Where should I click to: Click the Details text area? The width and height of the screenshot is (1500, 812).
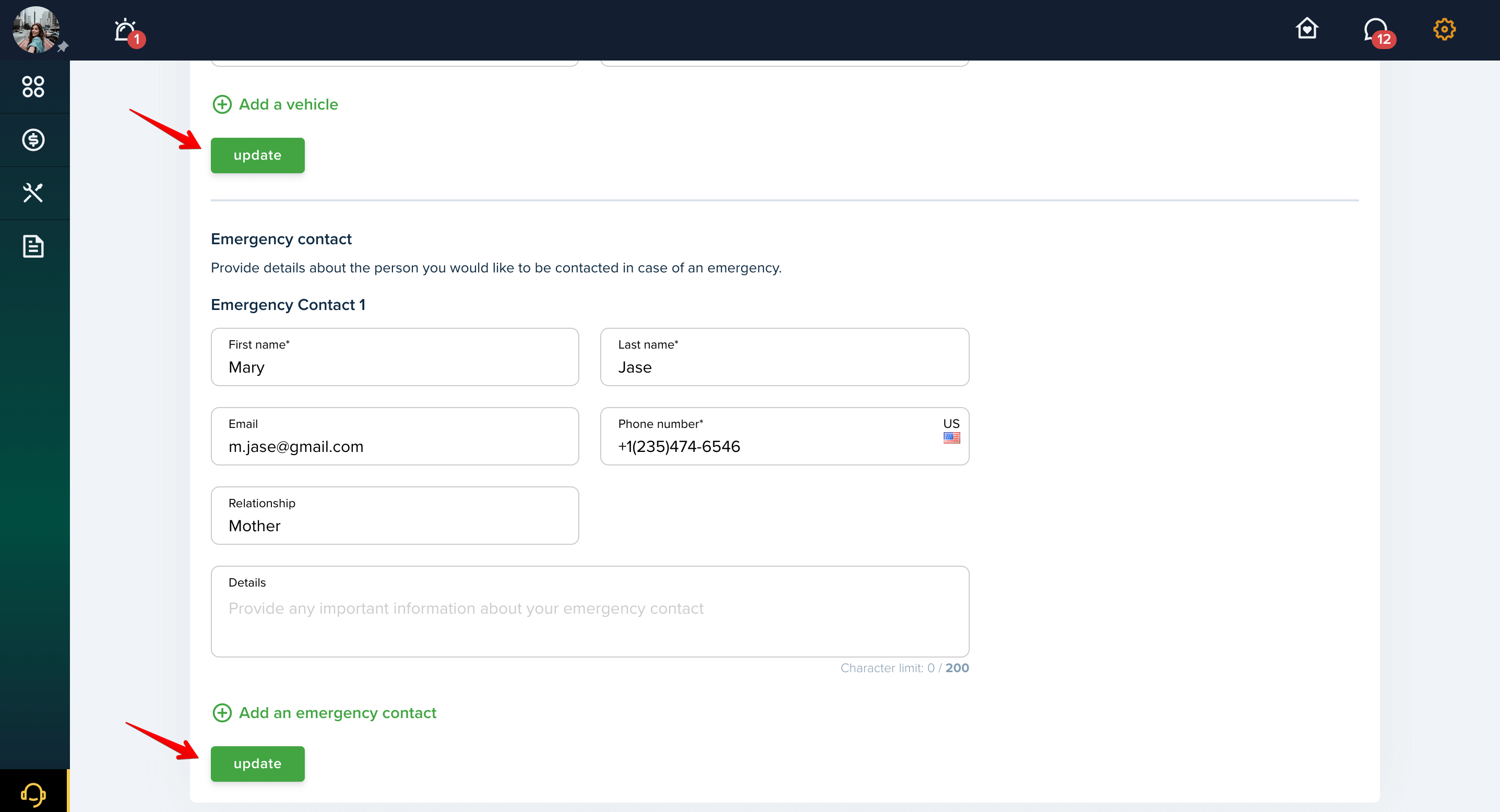point(590,612)
